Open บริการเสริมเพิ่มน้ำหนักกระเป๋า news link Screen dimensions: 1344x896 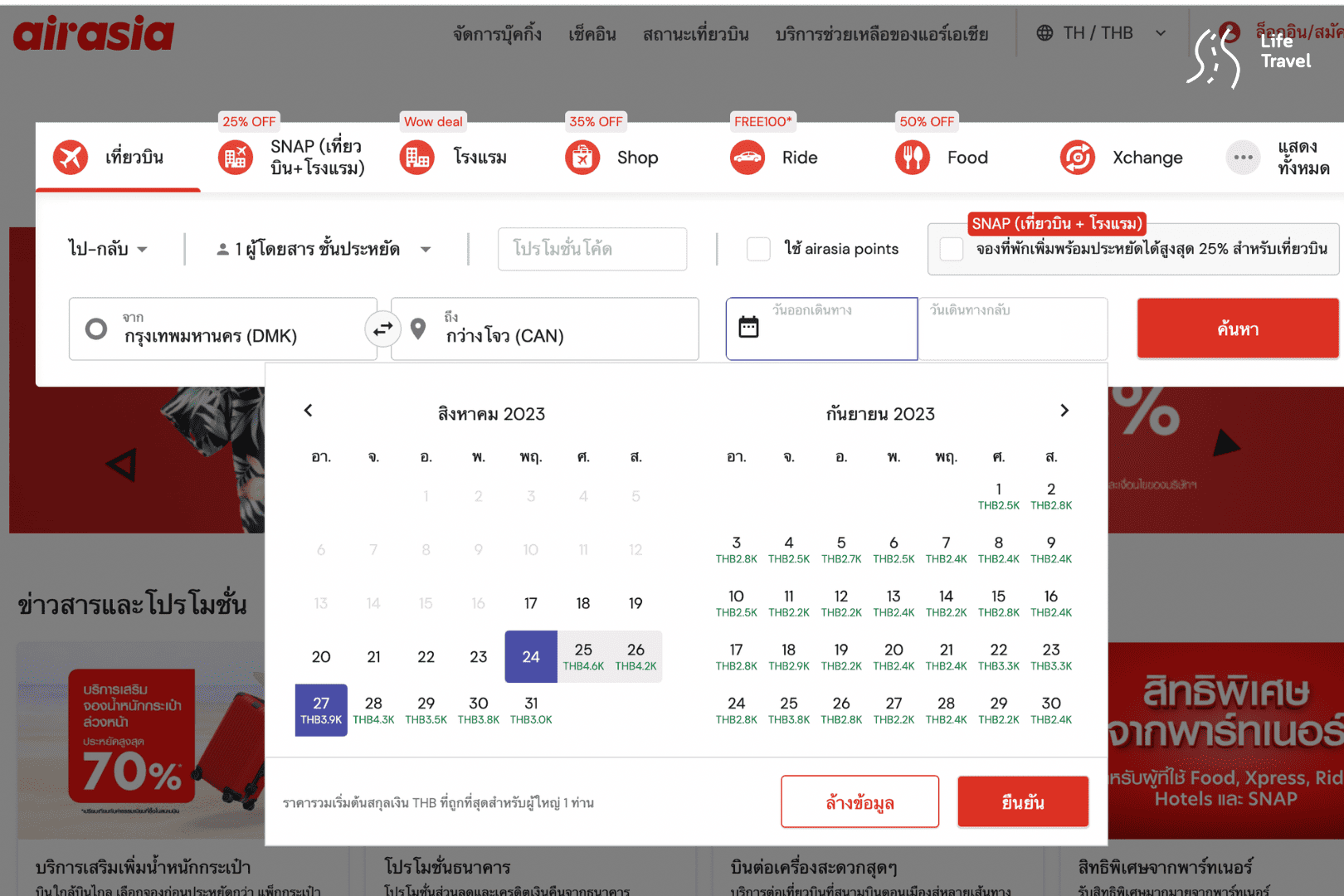(x=143, y=867)
